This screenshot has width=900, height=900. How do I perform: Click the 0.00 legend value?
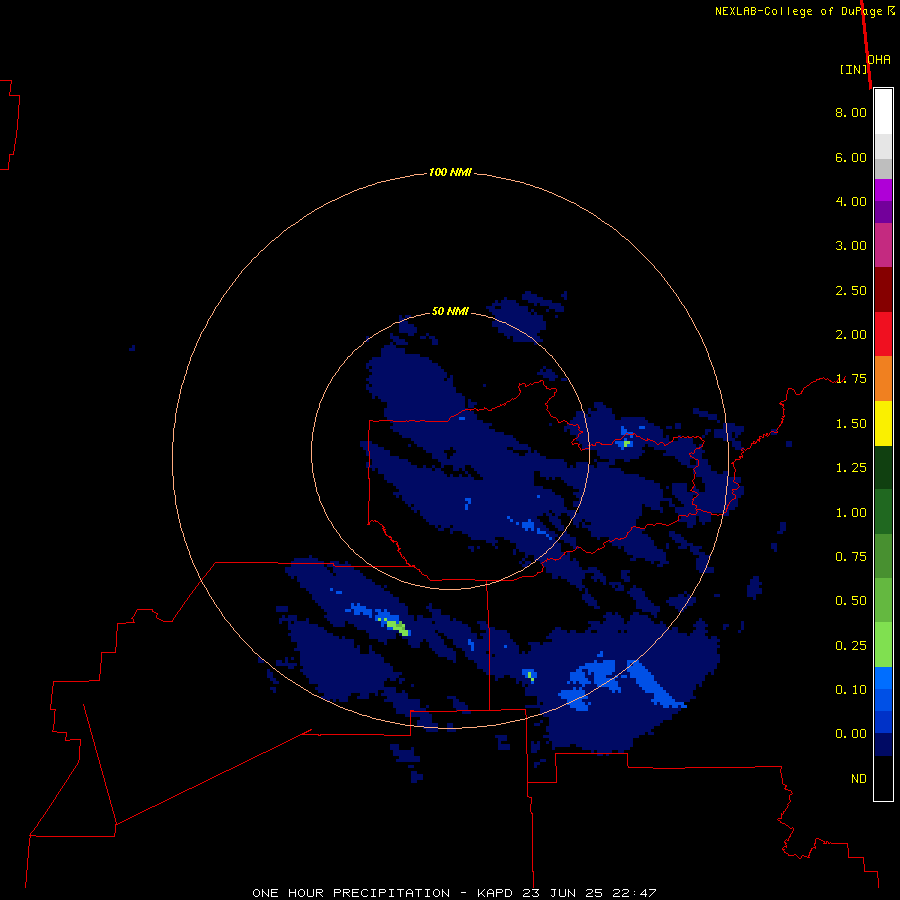tap(851, 734)
